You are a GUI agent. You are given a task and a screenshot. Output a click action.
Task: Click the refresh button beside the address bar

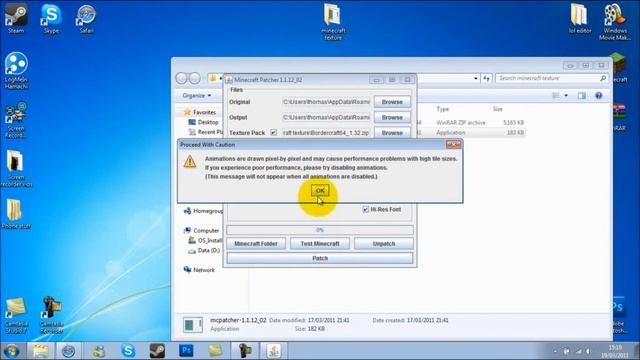(x=487, y=78)
